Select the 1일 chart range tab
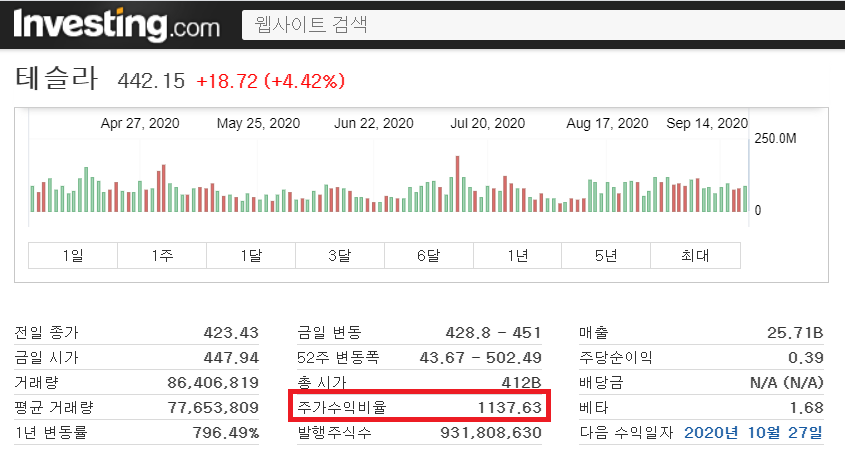 click(x=73, y=255)
